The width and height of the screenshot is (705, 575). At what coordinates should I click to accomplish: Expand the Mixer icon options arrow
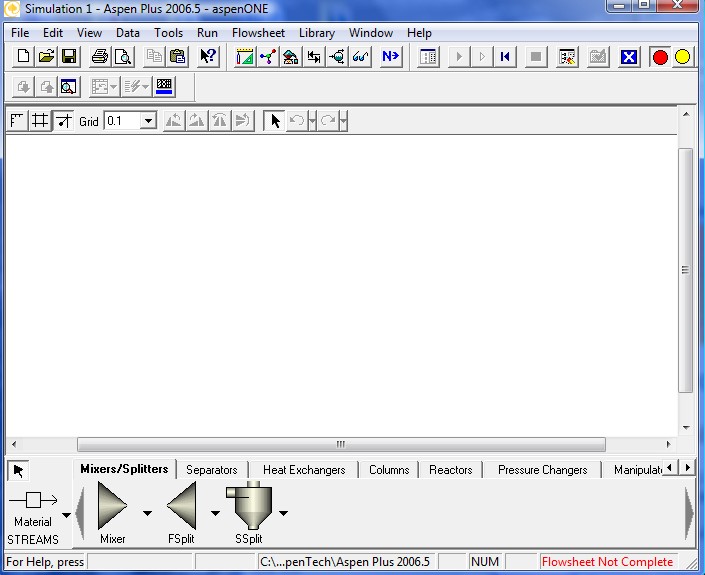(147, 514)
